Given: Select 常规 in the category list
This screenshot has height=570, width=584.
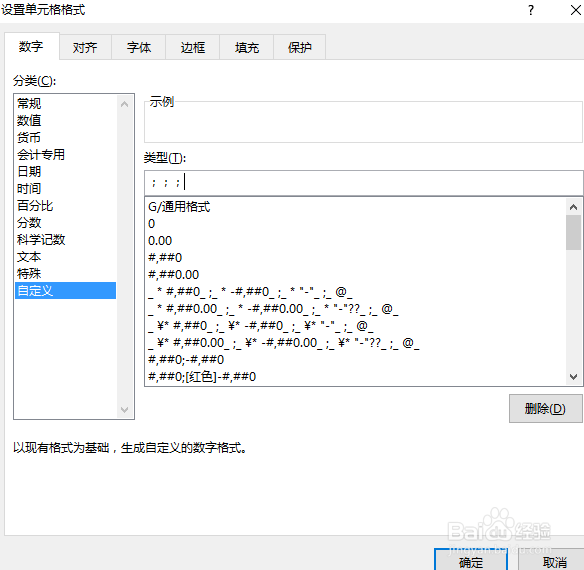Looking at the screenshot, I should click(x=66, y=103).
